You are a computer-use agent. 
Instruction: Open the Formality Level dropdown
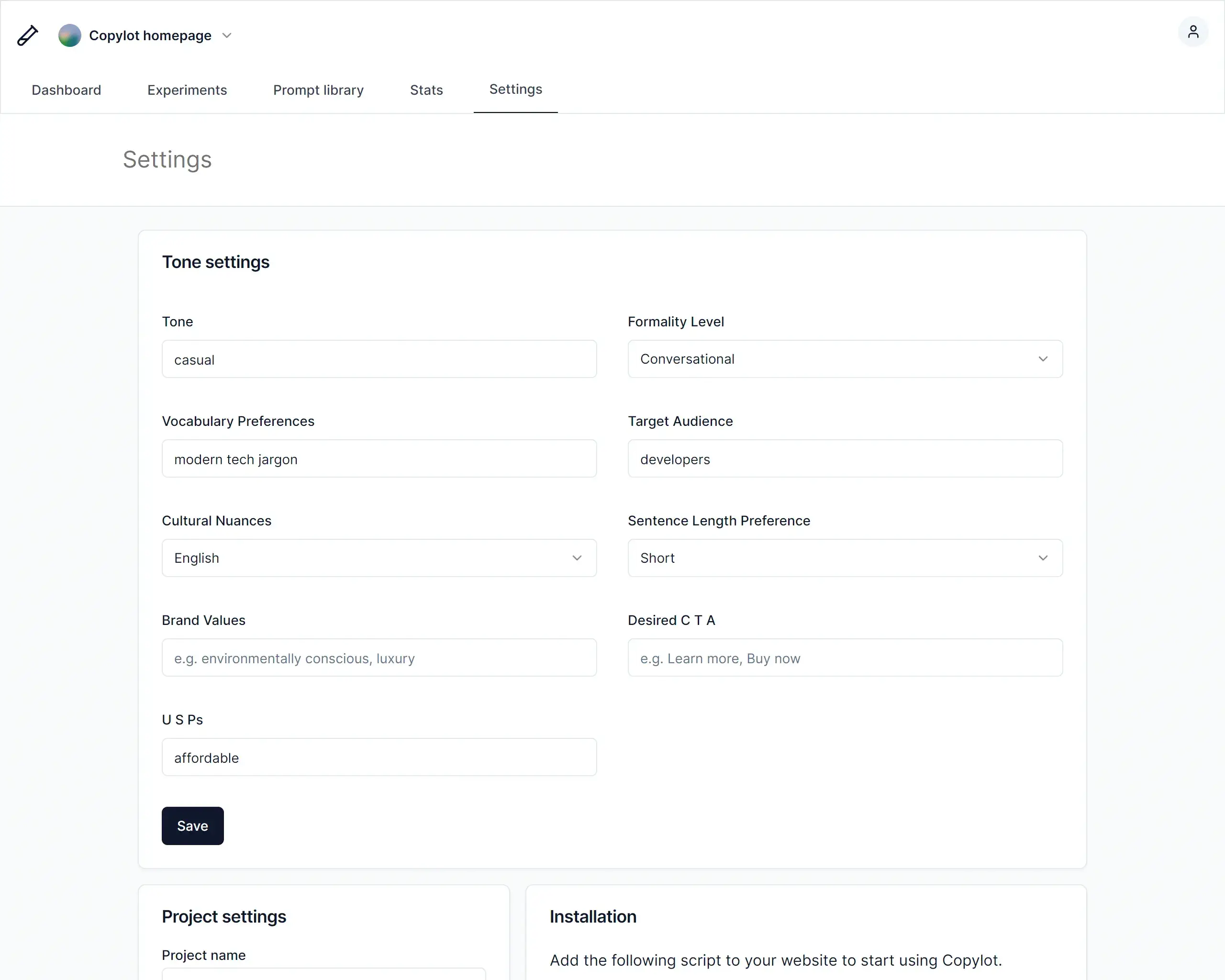[844, 359]
